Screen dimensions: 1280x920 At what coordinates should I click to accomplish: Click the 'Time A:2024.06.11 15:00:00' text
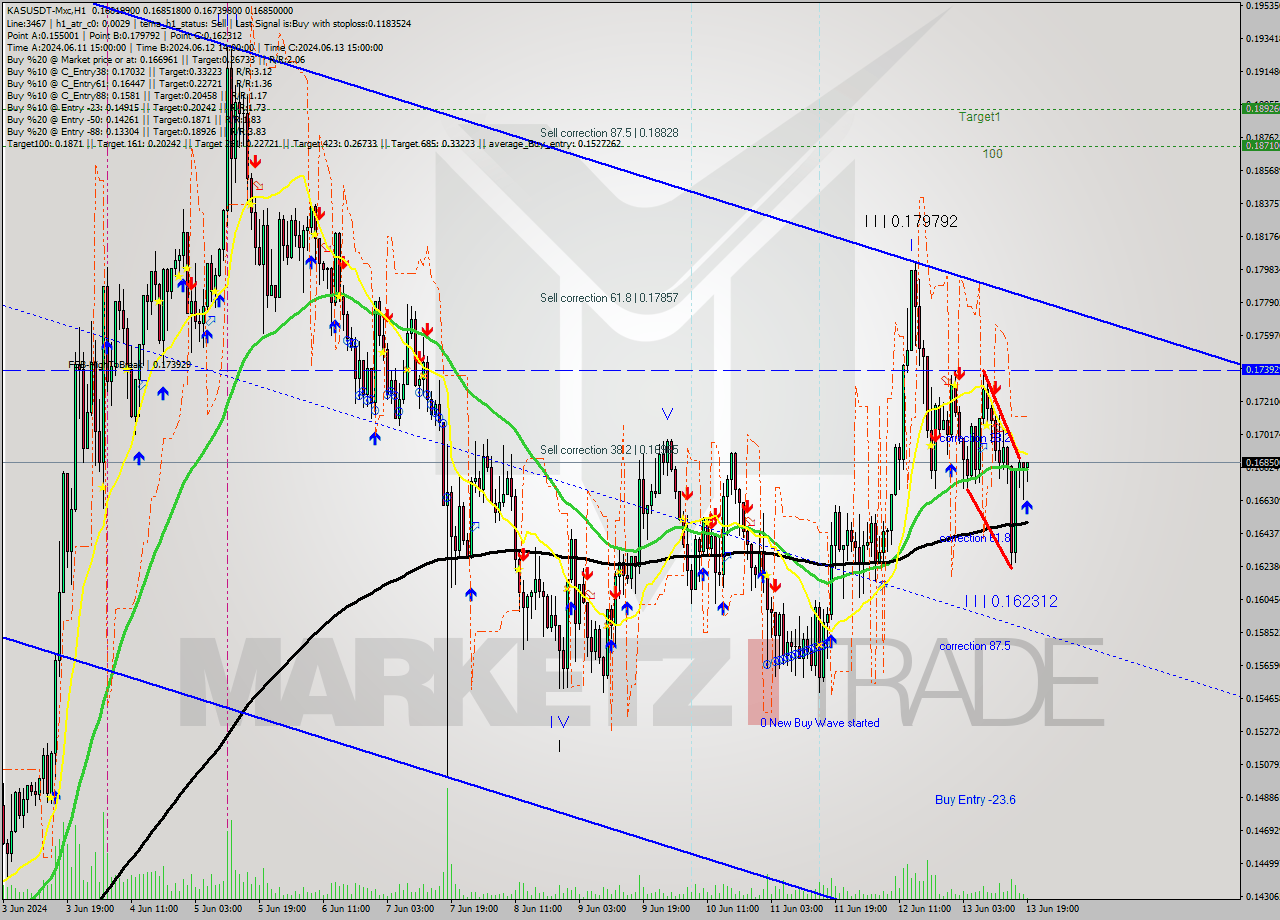point(66,47)
